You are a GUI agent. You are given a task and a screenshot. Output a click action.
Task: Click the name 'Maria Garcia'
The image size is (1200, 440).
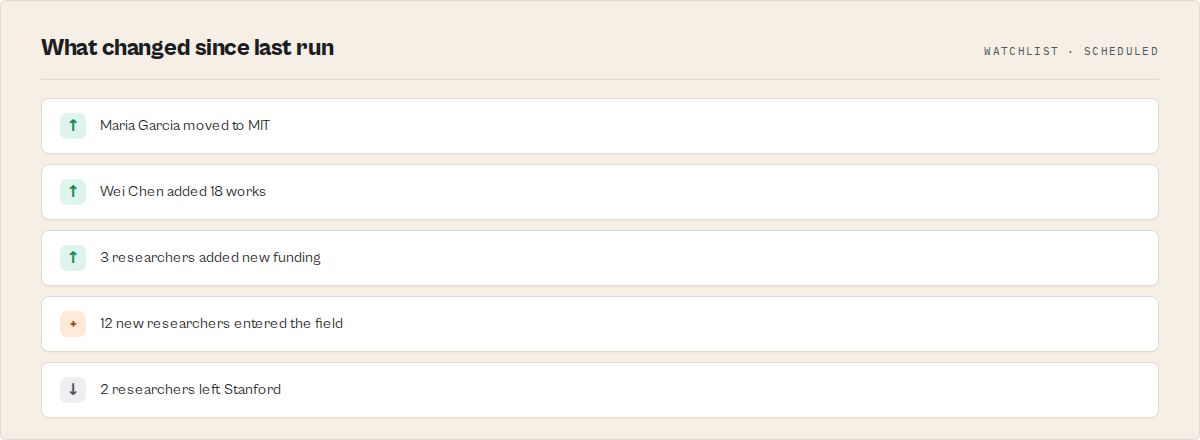click(x=139, y=126)
